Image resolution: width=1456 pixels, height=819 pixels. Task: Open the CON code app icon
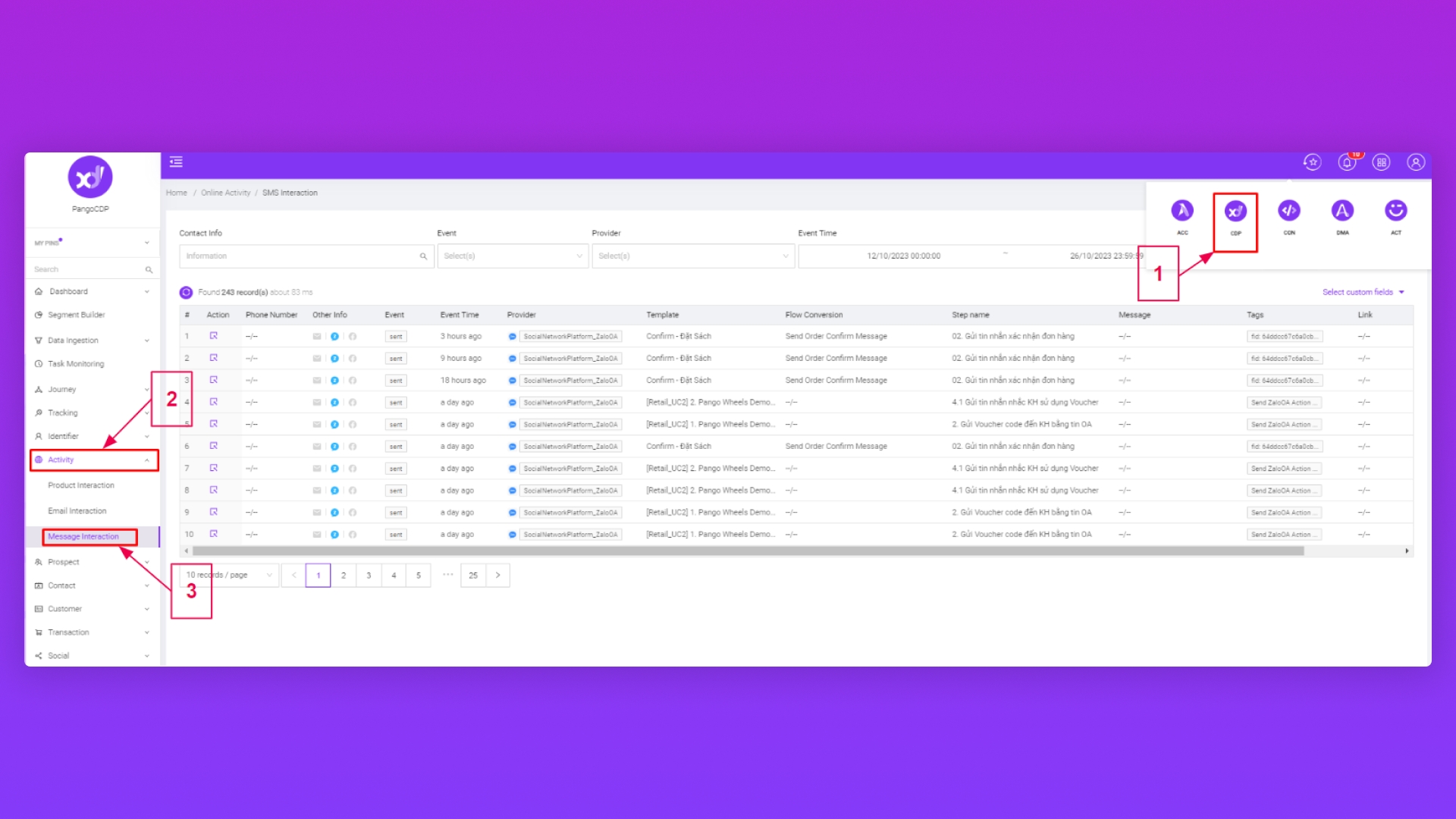click(x=1289, y=211)
